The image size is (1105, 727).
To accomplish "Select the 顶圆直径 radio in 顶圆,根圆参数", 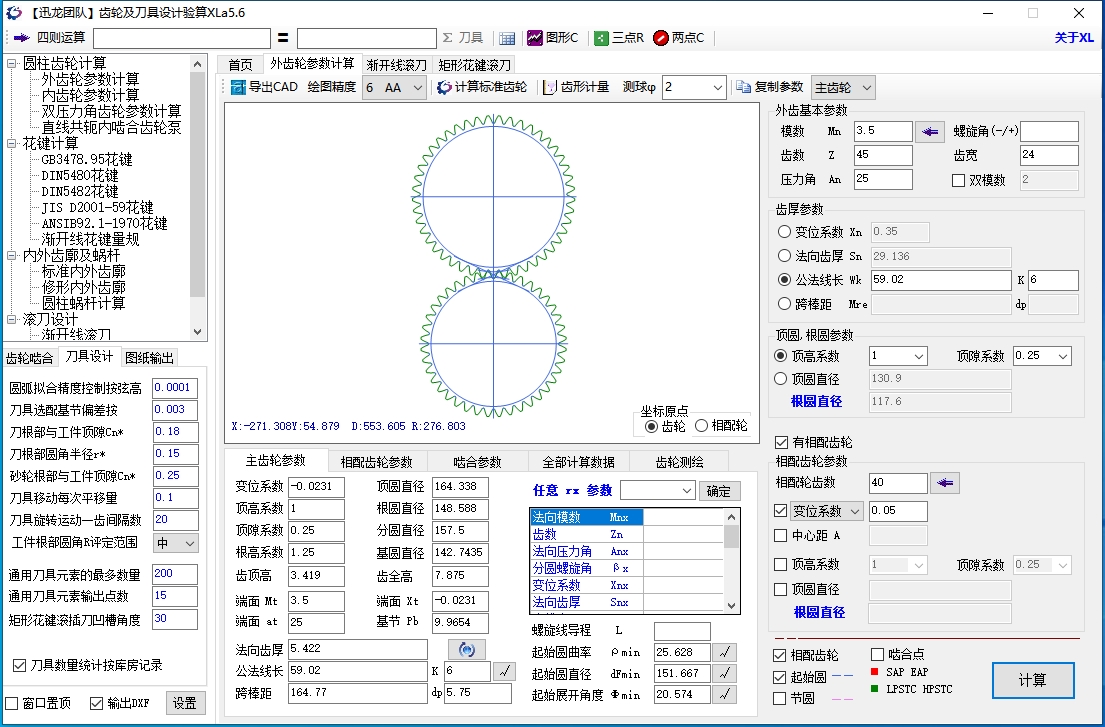I will (780, 379).
